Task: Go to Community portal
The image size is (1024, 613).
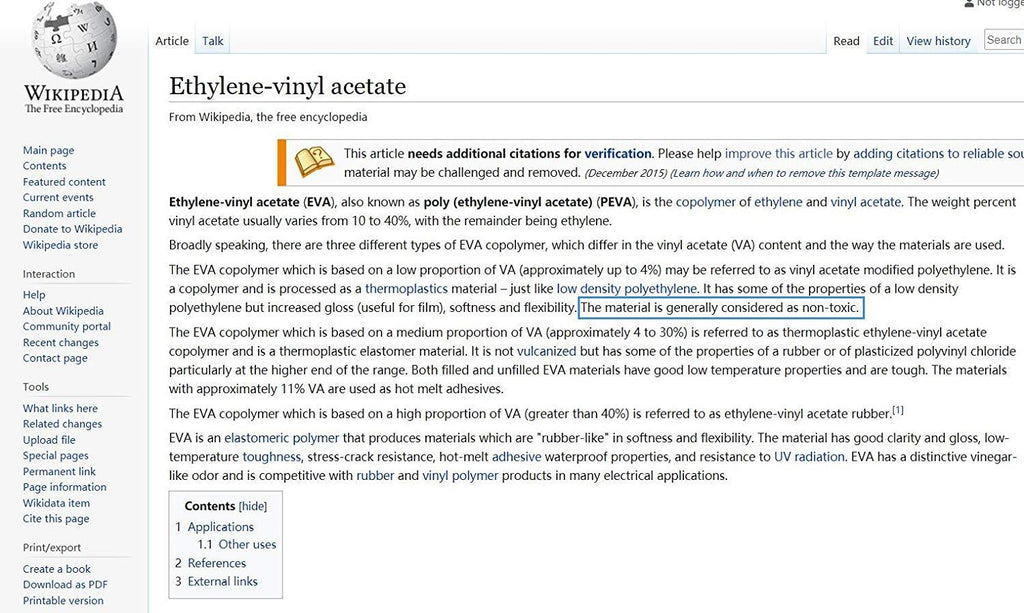Action: [x=67, y=326]
